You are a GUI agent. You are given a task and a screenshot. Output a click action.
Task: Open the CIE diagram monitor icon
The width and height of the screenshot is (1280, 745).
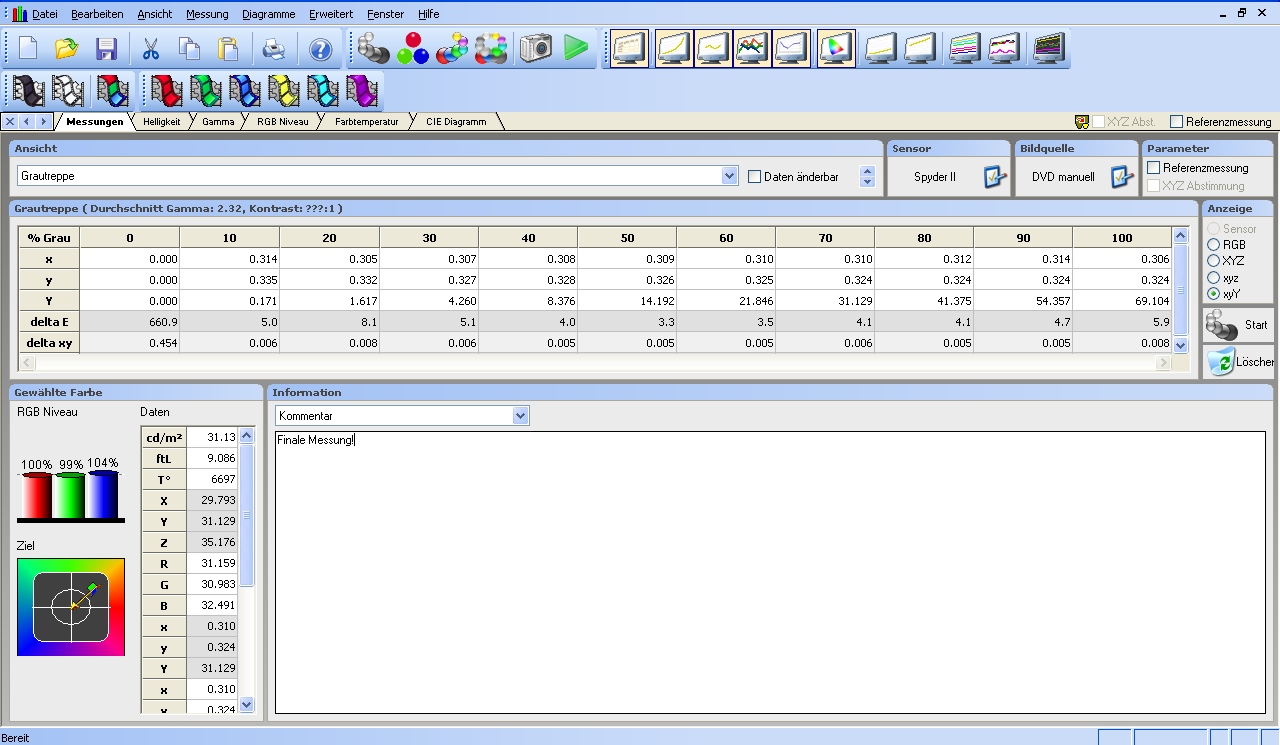(836, 48)
